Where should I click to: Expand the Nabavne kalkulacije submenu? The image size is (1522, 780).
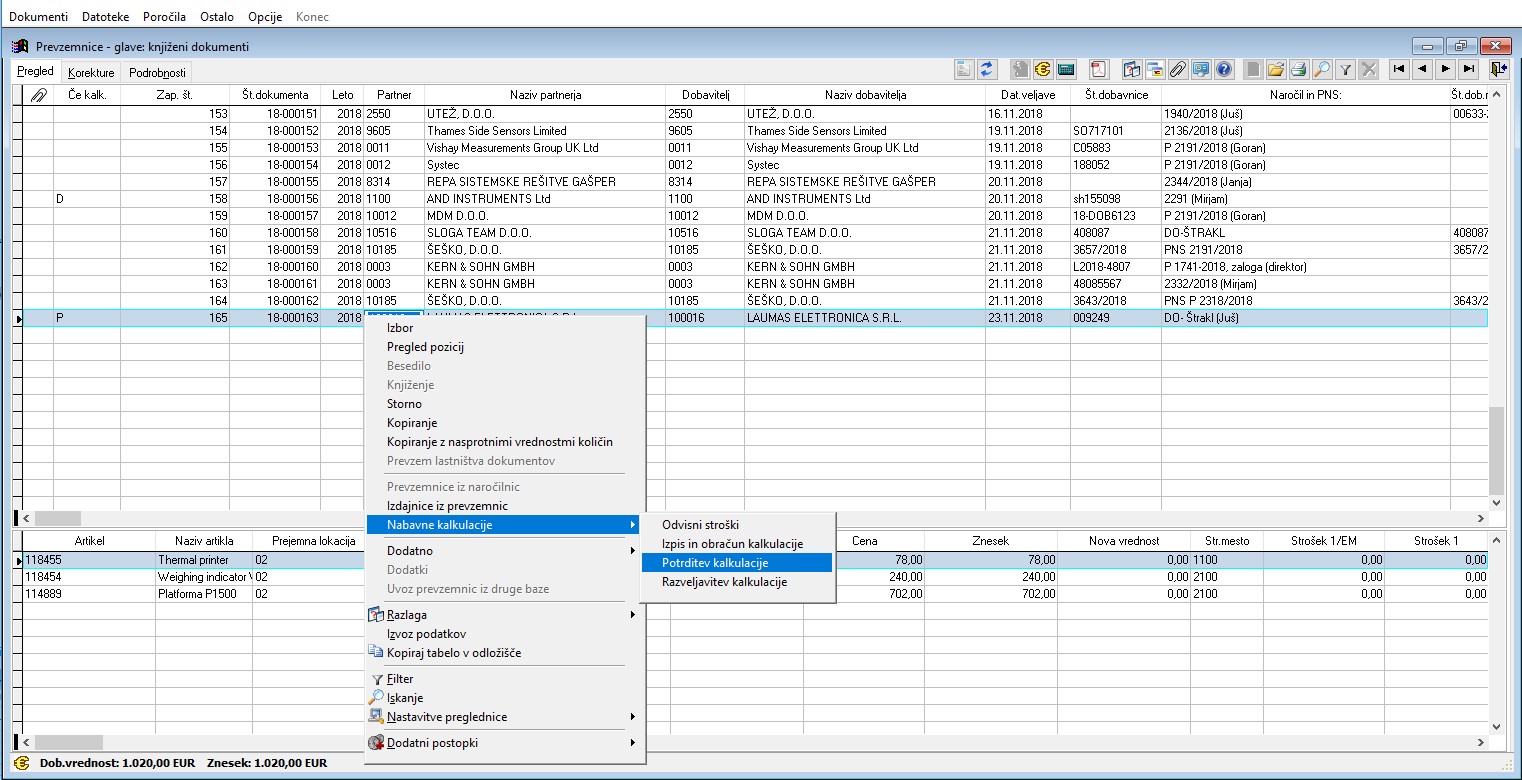tap(503, 525)
